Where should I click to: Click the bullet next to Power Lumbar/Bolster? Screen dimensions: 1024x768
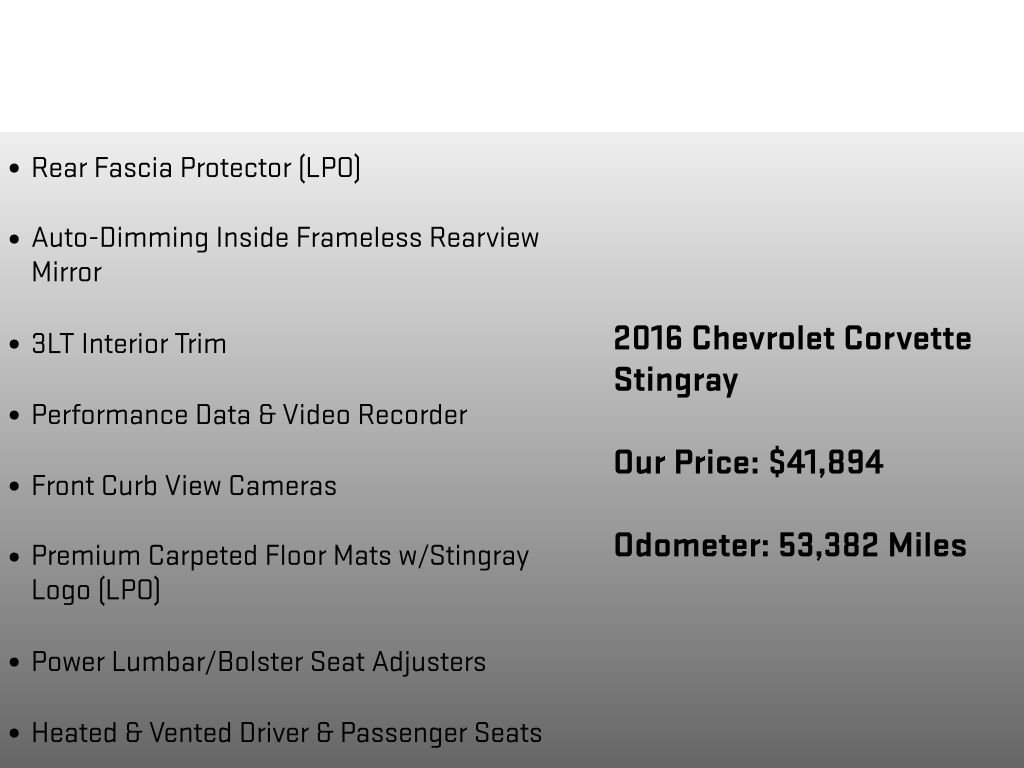(x=14, y=663)
